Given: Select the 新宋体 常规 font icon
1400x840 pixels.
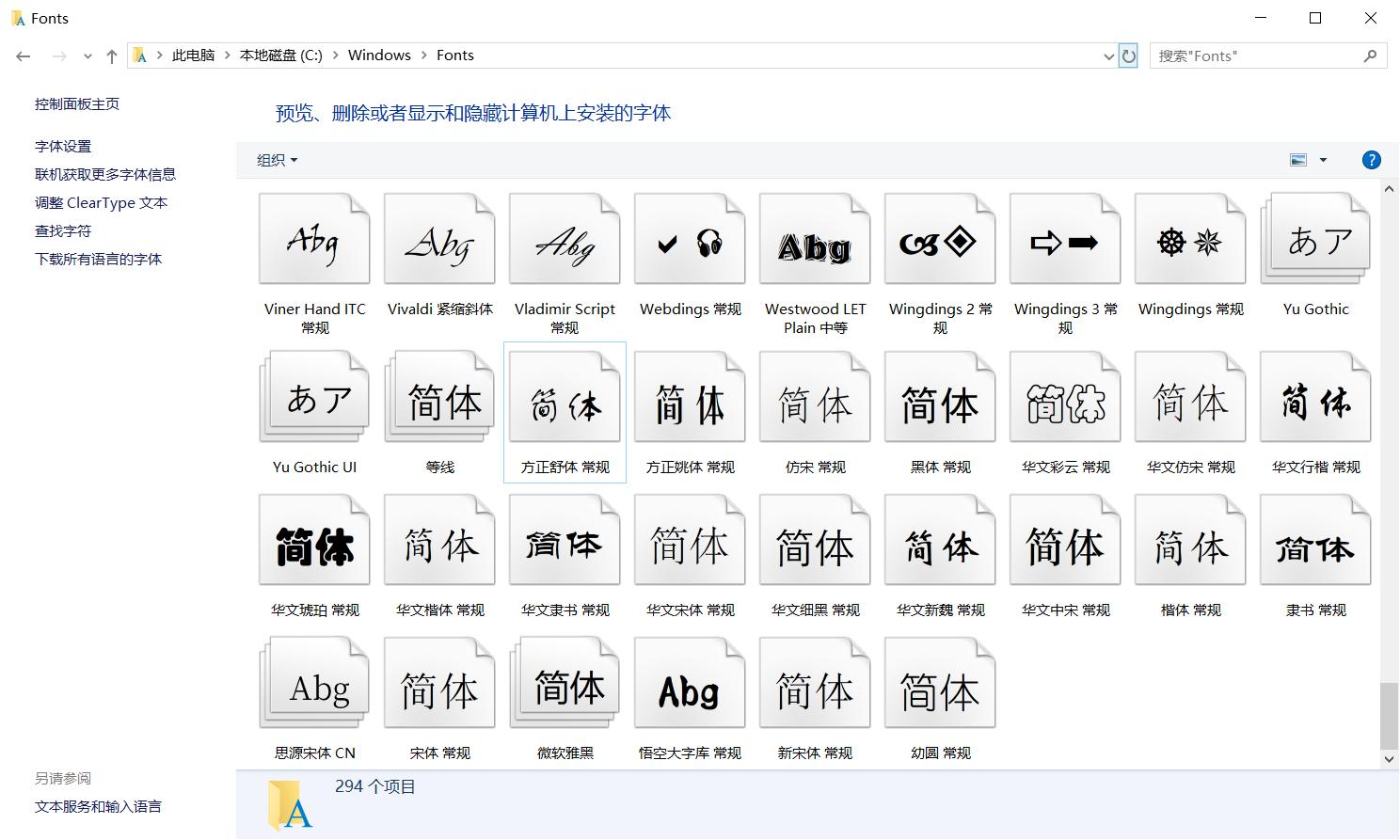Looking at the screenshot, I should (815, 683).
